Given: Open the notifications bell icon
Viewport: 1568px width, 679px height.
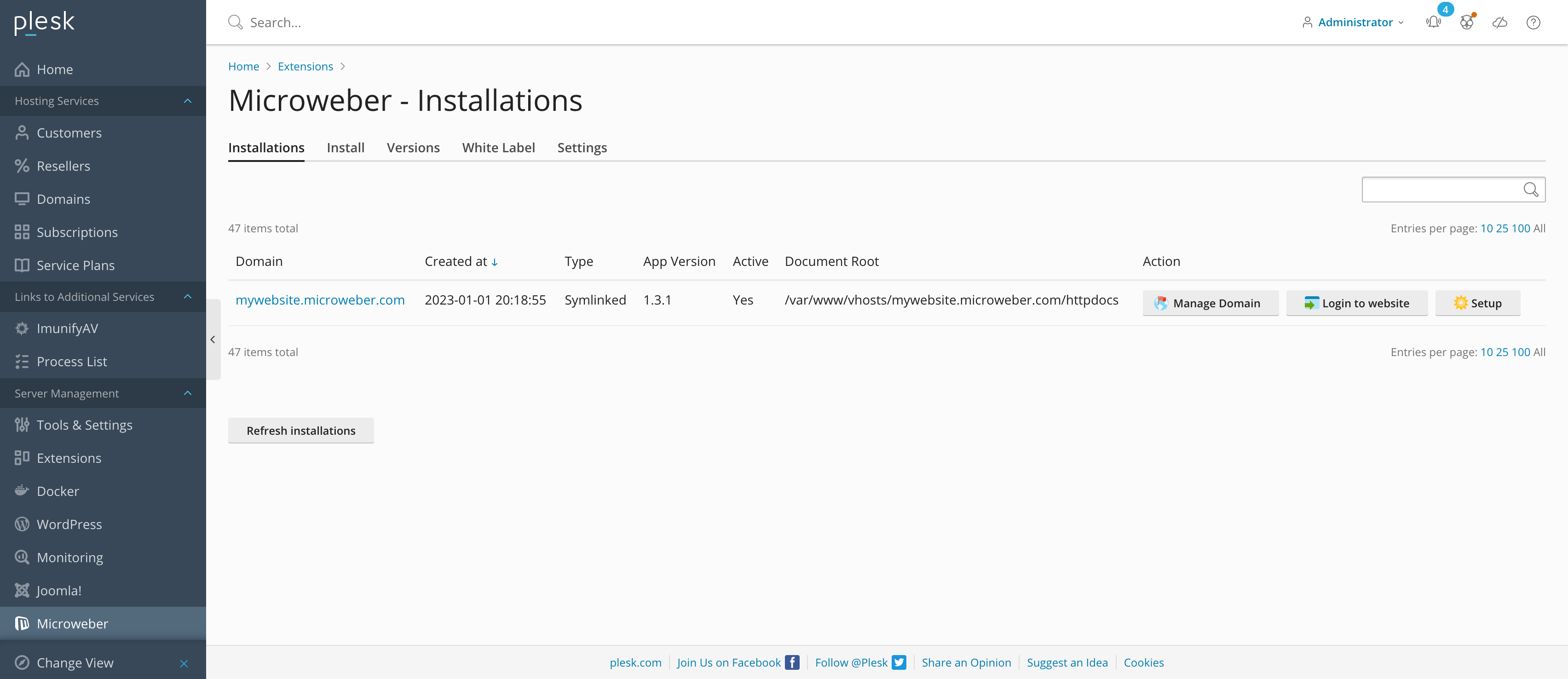Looking at the screenshot, I should coord(1433,23).
